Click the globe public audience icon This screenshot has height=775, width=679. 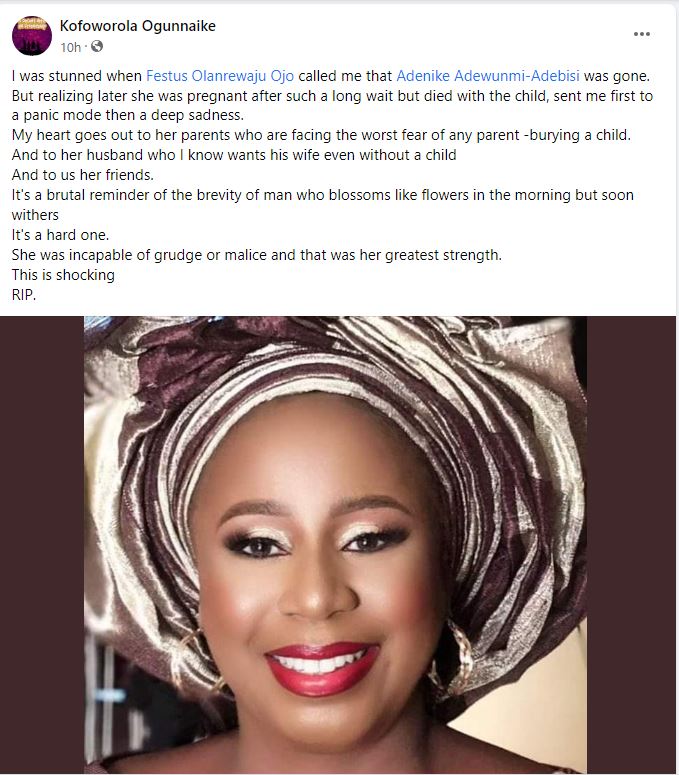point(97,46)
